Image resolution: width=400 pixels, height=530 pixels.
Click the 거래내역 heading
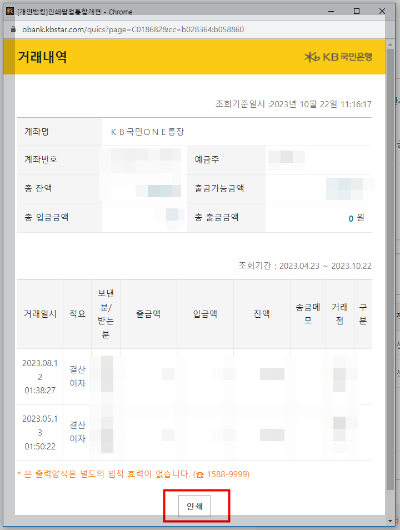point(42,56)
